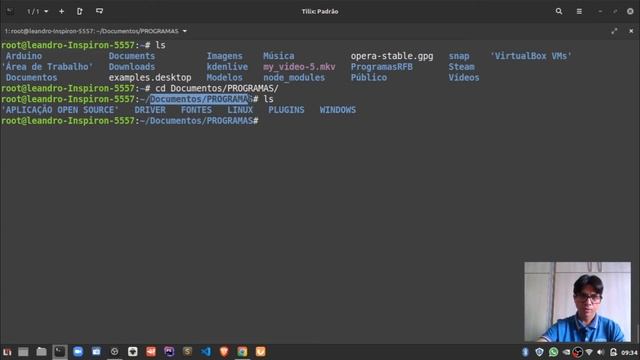This screenshot has height=360, width=640.
Task: Click the webcam overlay thumbnail
Action: click(x=578, y=302)
